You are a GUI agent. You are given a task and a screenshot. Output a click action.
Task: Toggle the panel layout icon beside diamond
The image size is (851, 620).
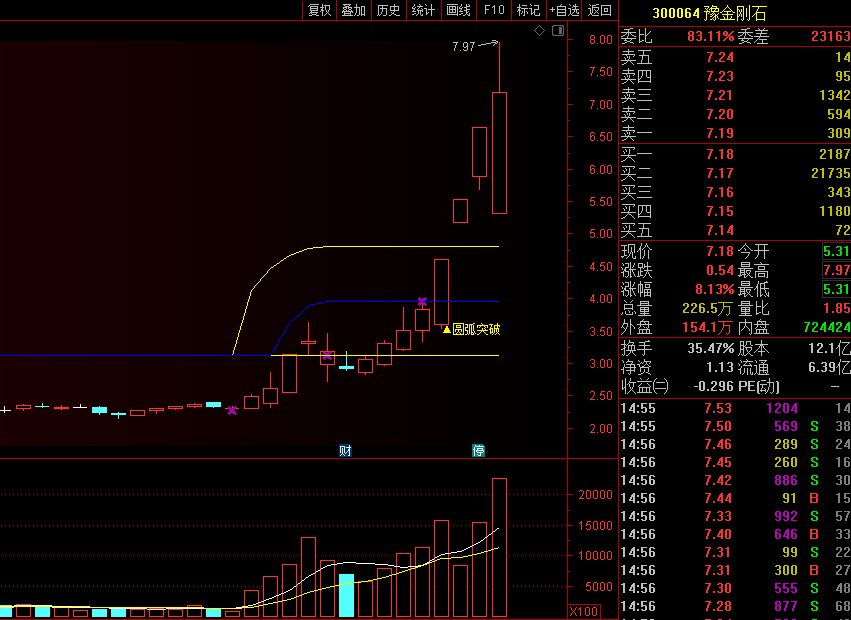click(x=558, y=31)
